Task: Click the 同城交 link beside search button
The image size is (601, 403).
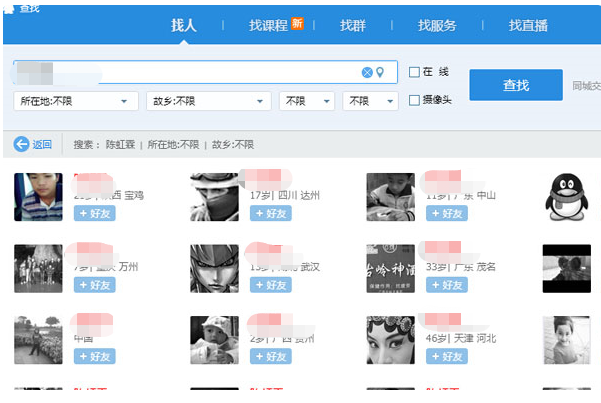Action: click(586, 86)
